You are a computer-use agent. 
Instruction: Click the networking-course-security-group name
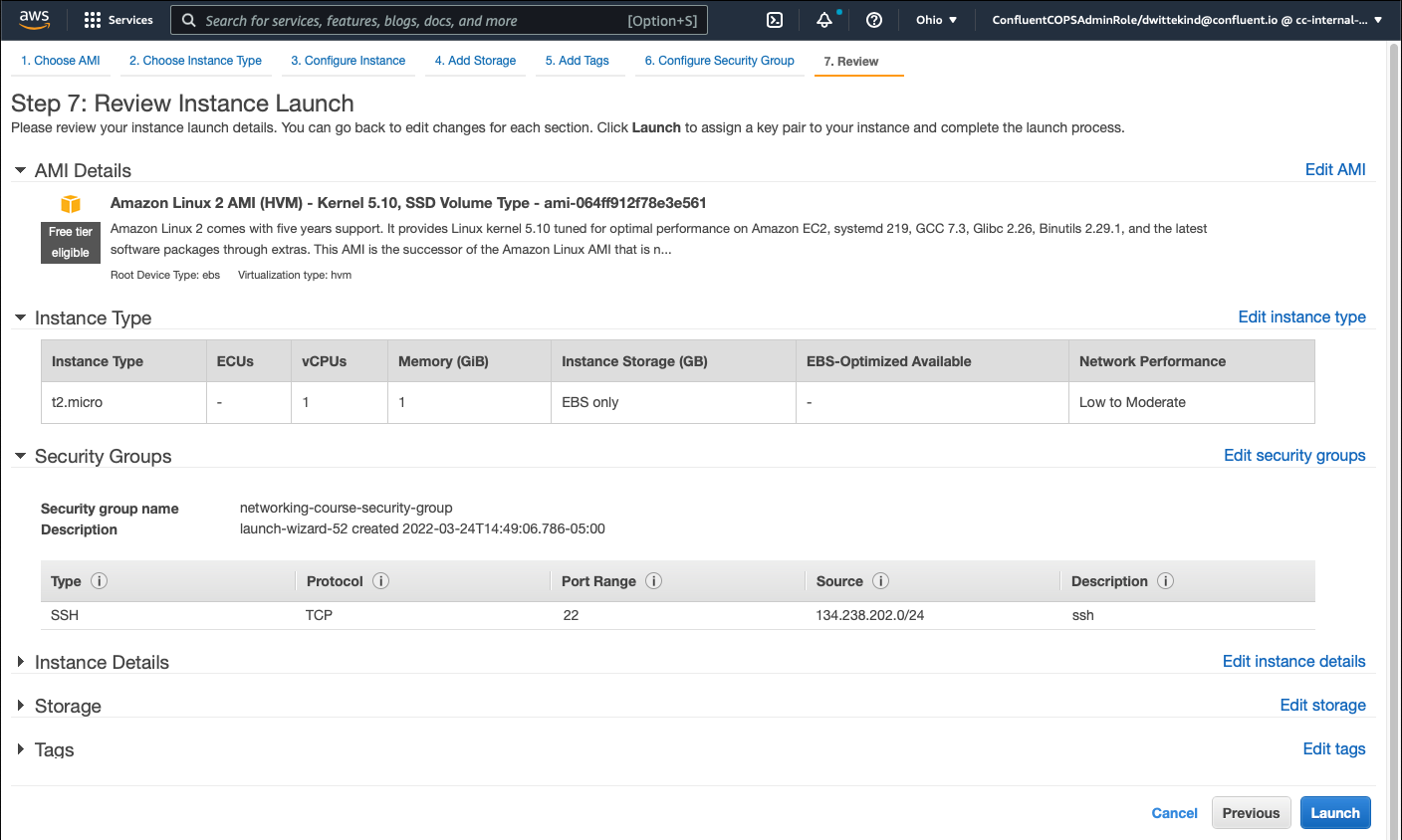tap(347, 508)
